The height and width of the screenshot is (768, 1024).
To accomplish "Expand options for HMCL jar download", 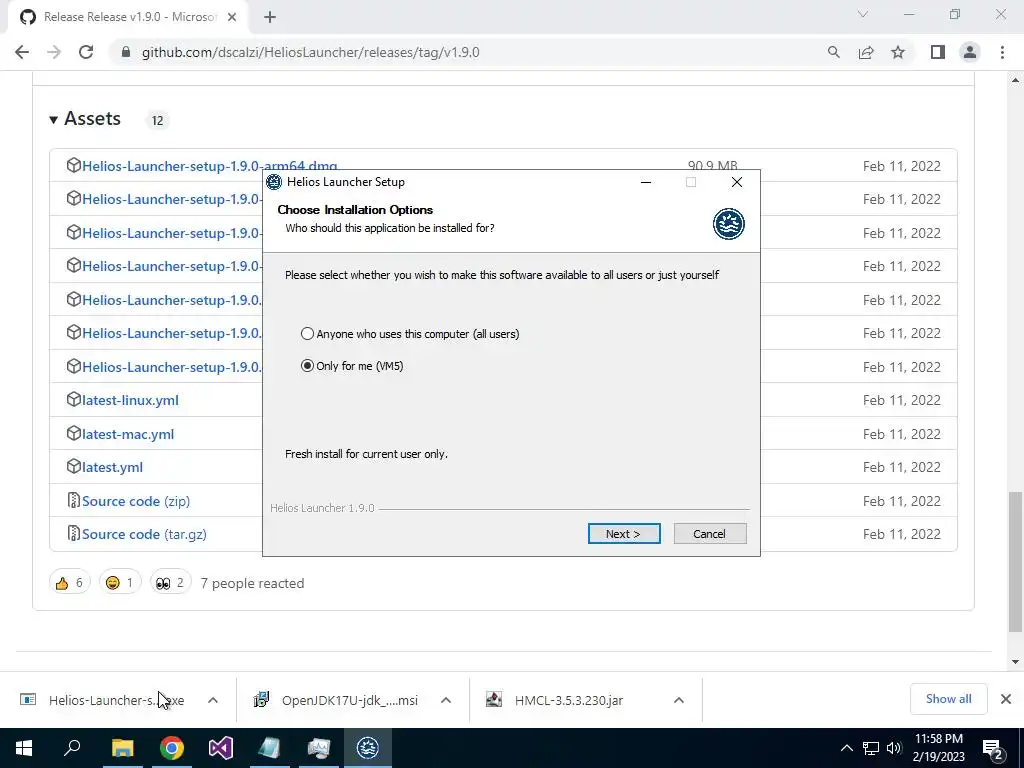I will tap(679, 700).
